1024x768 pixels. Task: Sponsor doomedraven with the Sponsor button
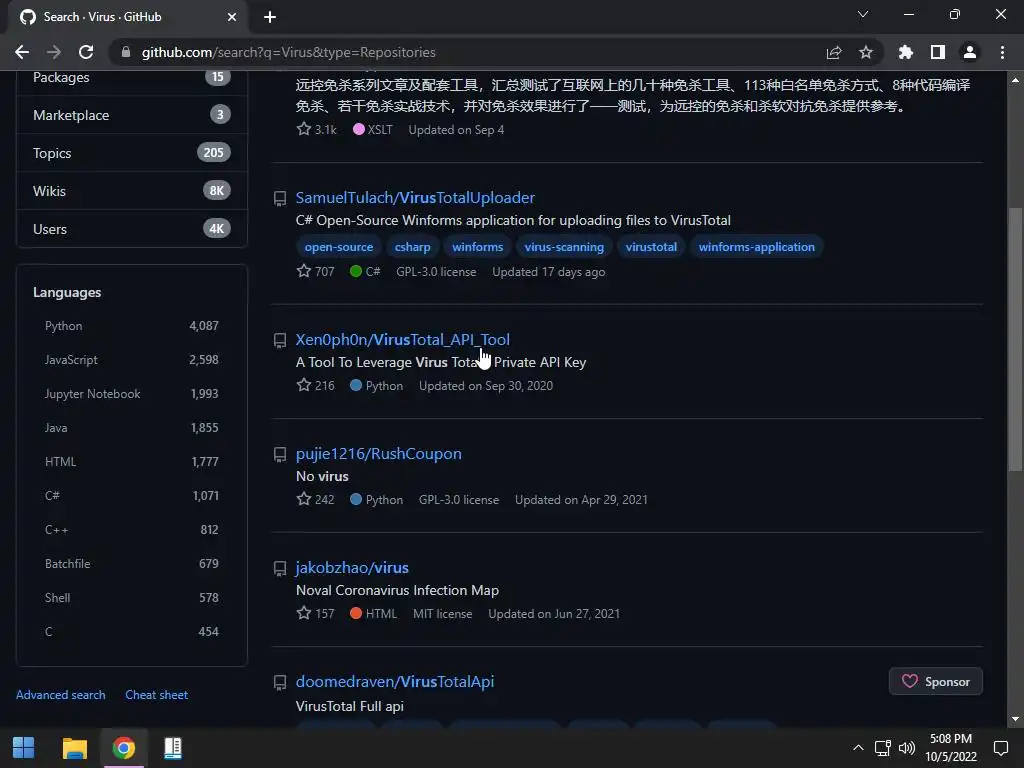point(935,681)
